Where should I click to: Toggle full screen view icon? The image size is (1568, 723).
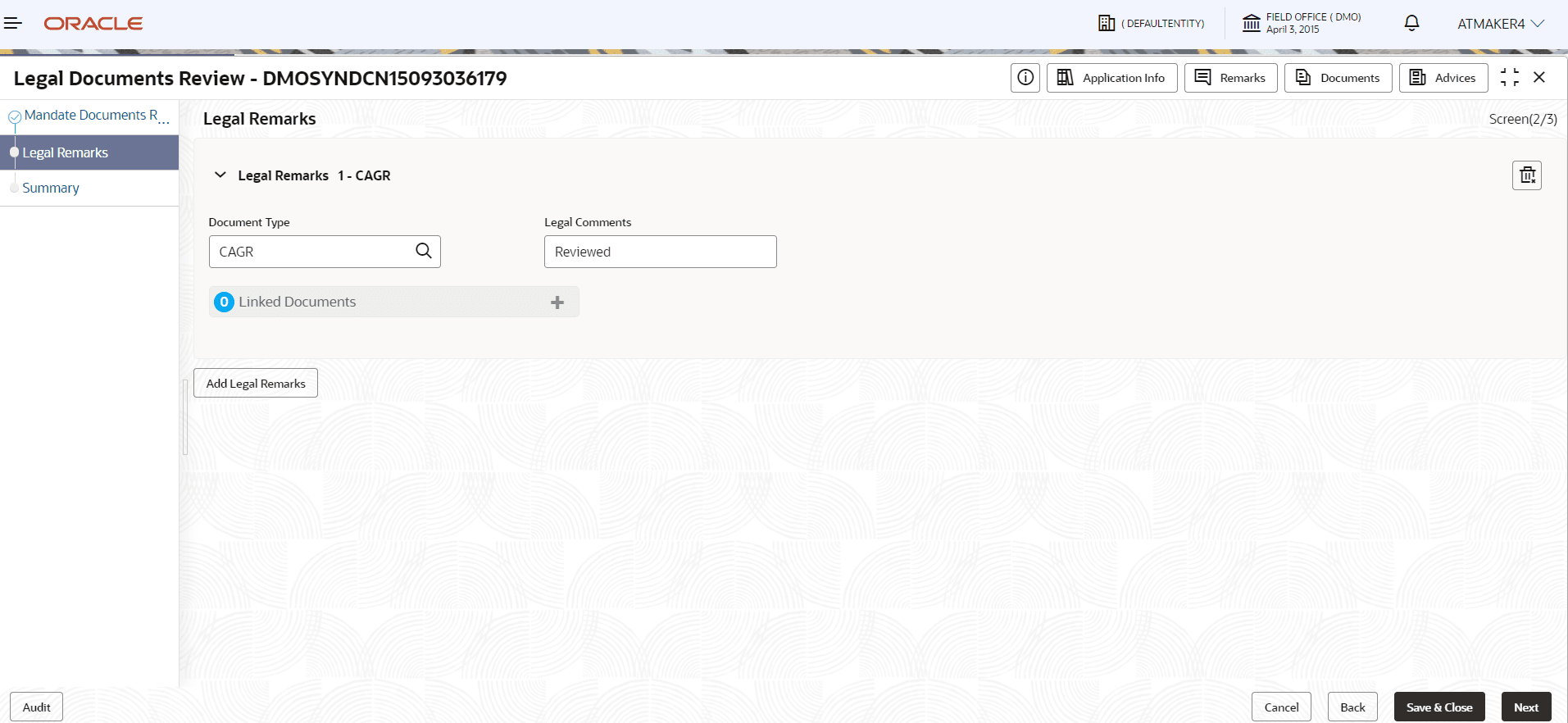[1510, 77]
